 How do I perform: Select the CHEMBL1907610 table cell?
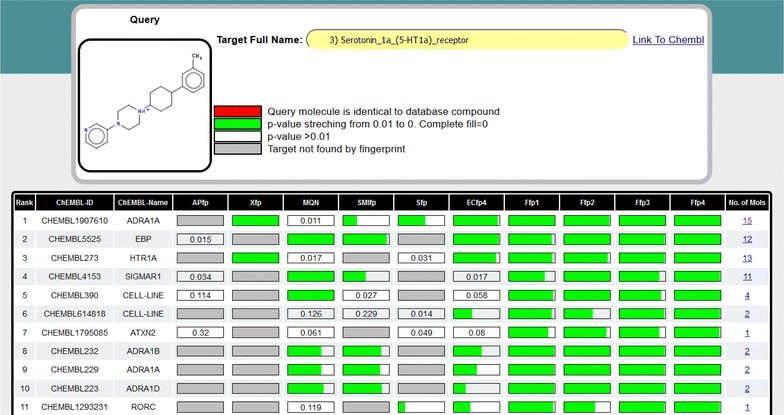tap(76, 220)
